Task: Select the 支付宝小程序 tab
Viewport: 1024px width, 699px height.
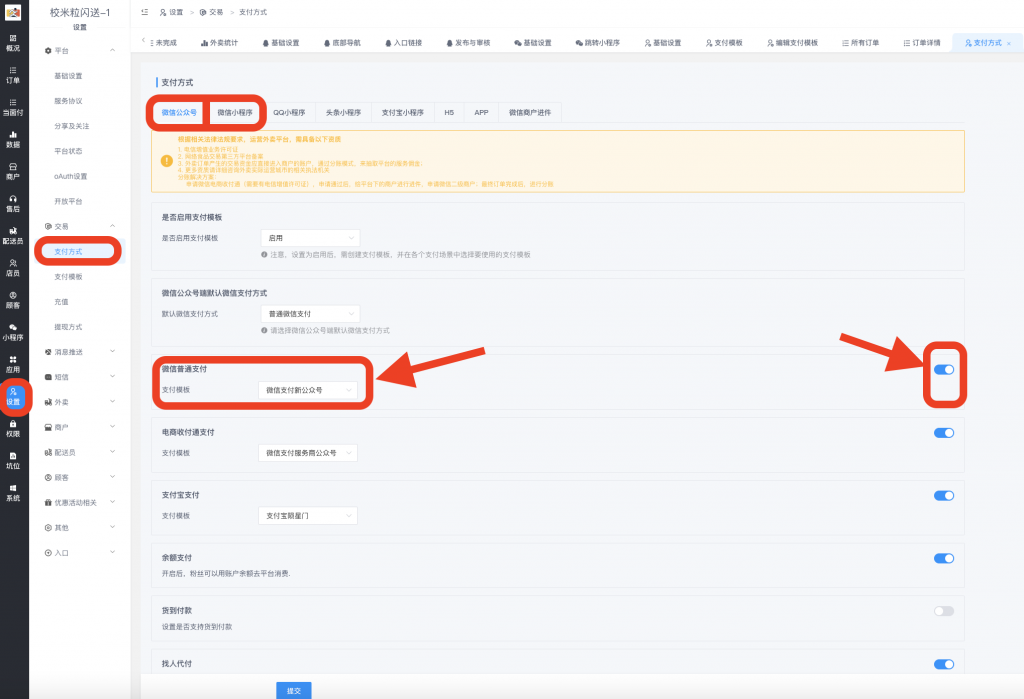Action: pyautogui.click(x=403, y=113)
